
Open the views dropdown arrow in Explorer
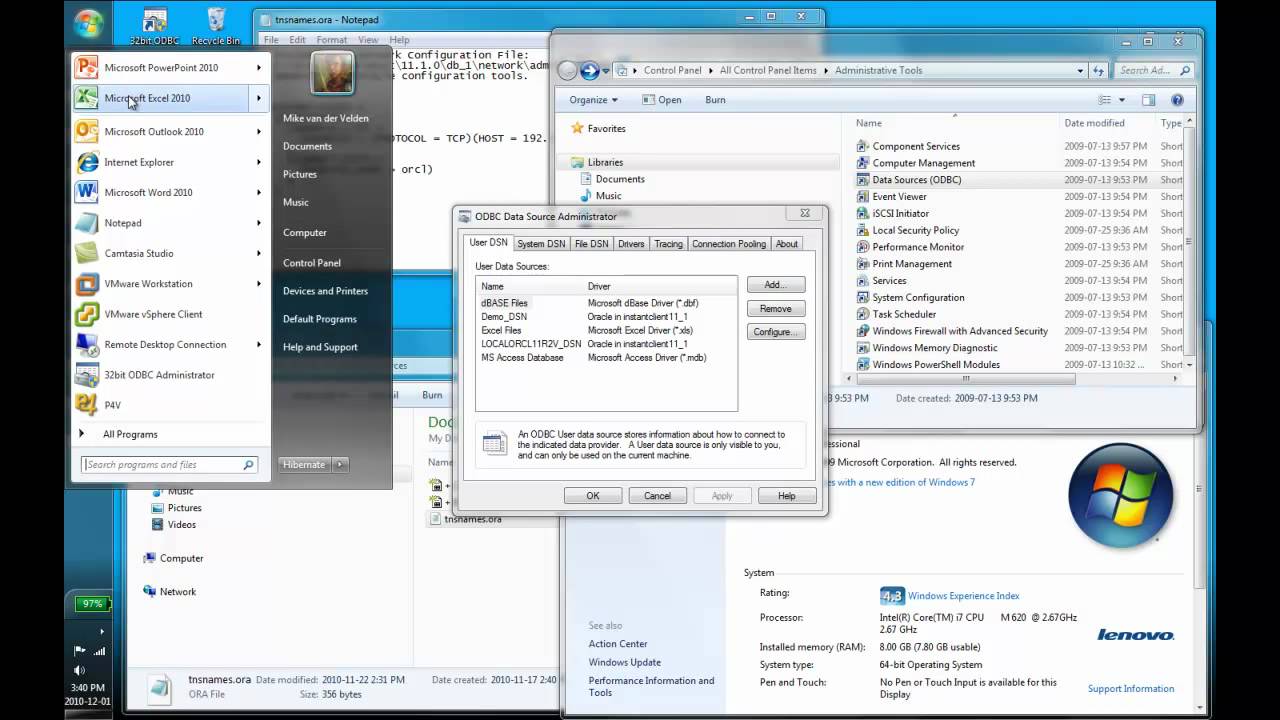(x=1121, y=100)
